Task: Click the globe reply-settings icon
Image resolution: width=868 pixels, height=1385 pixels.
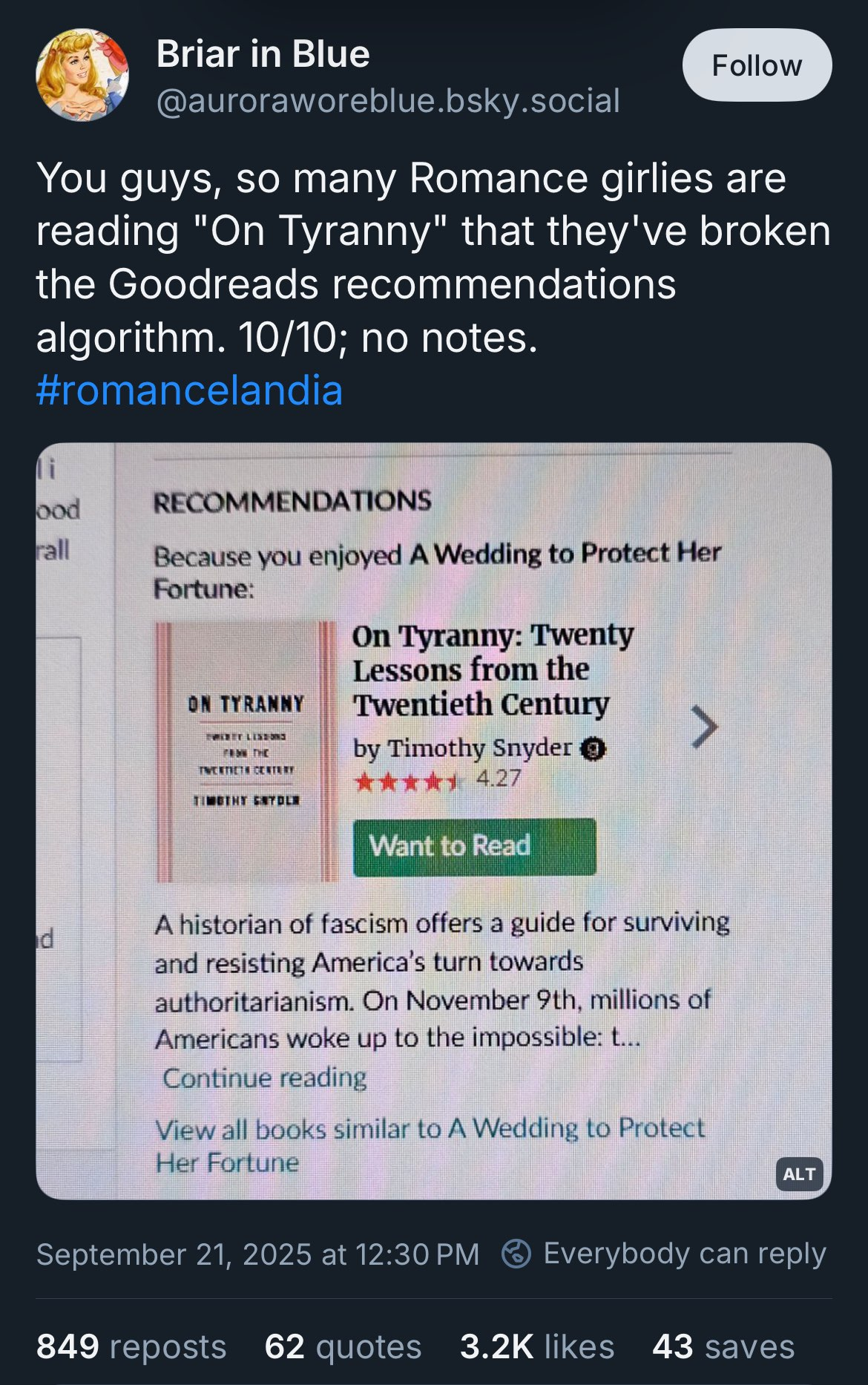Action: tap(516, 1254)
